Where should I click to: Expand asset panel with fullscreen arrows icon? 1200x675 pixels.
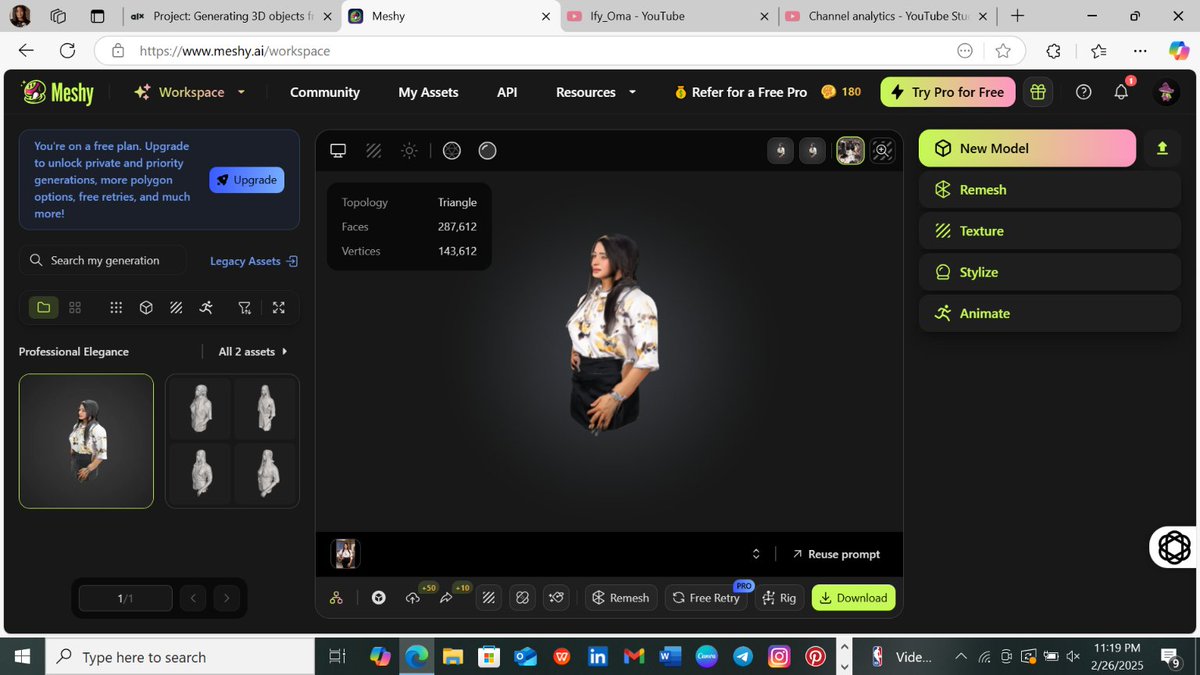pos(279,307)
